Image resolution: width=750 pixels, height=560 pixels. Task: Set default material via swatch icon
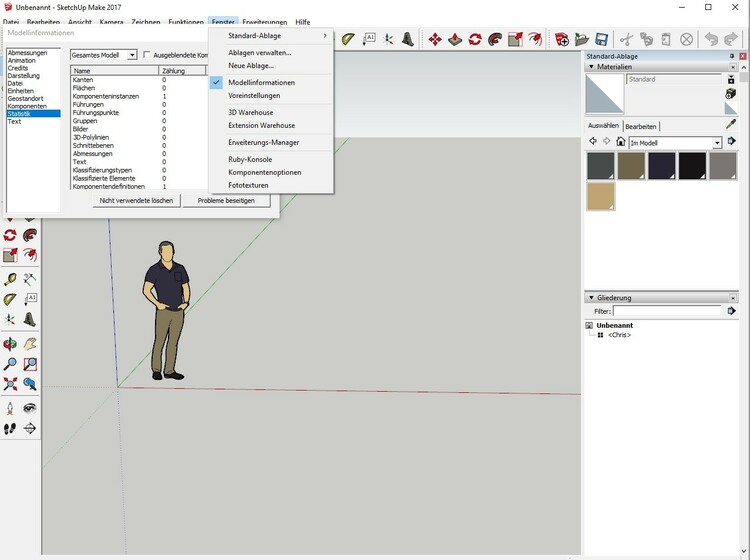pos(731,108)
